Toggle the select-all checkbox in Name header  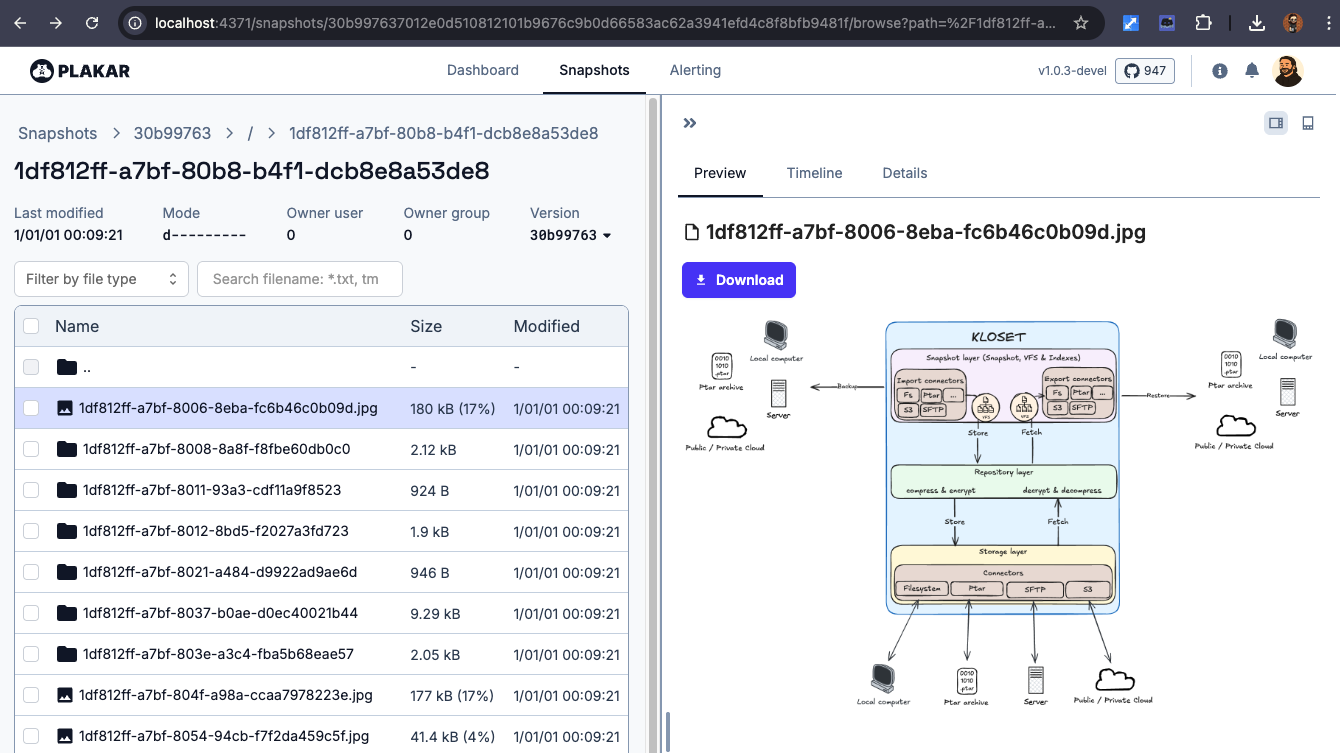tap(31, 326)
